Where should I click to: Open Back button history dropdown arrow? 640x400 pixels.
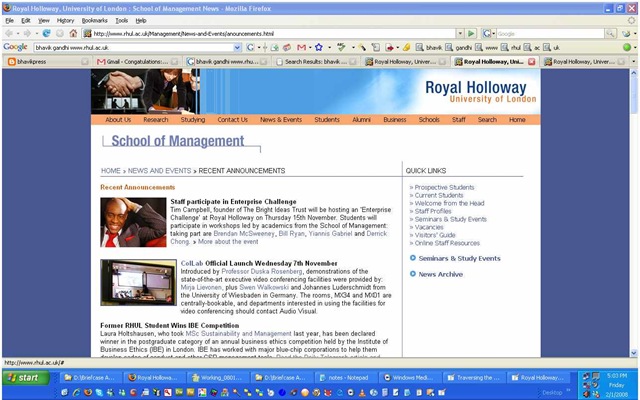(x=18, y=33)
